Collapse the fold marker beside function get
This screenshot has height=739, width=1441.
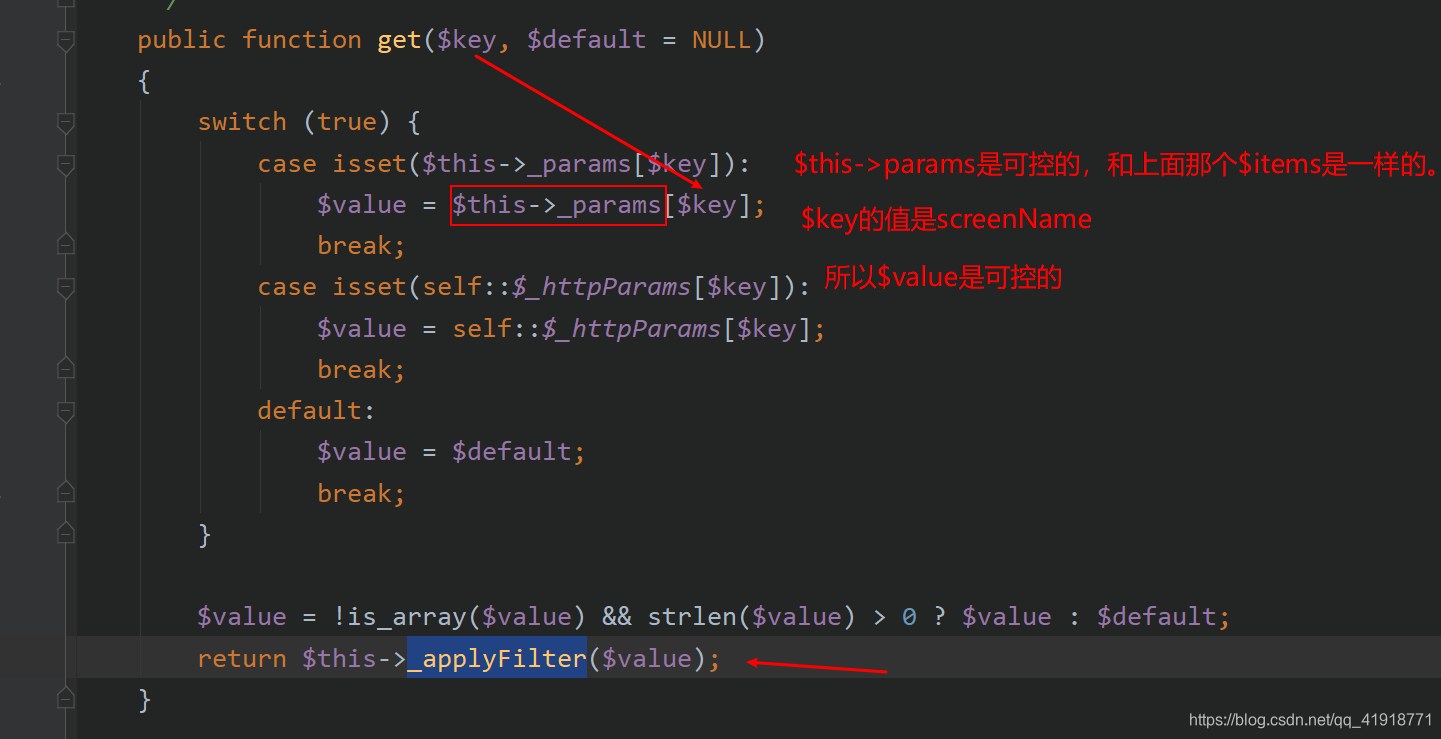66,40
